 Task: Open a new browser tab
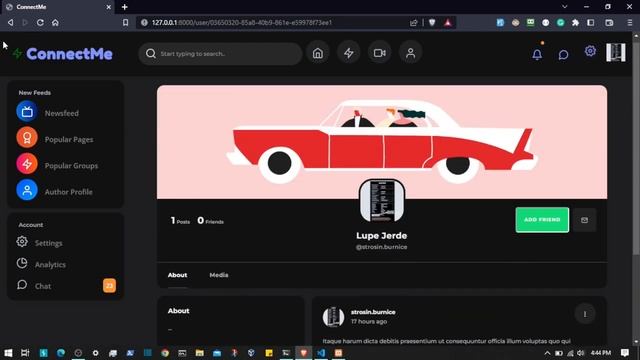[x=124, y=7]
